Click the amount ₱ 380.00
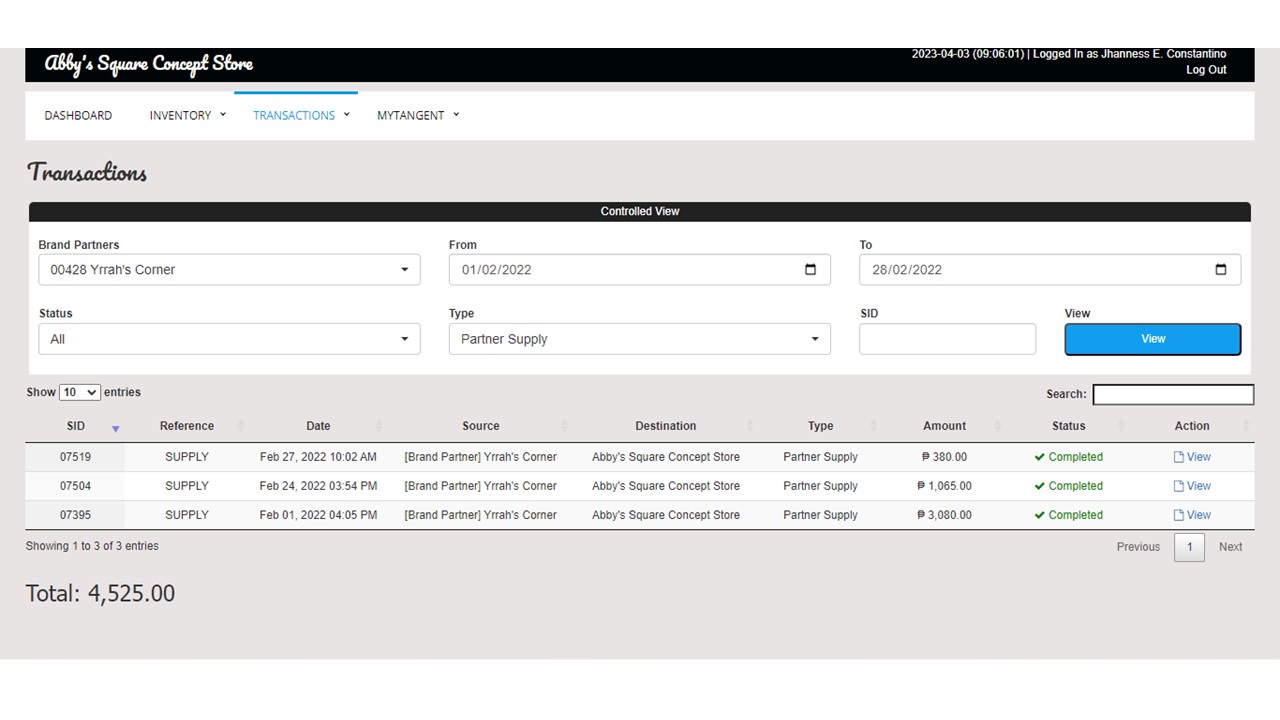Image resolution: width=1280 pixels, height=720 pixels. (x=945, y=457)
